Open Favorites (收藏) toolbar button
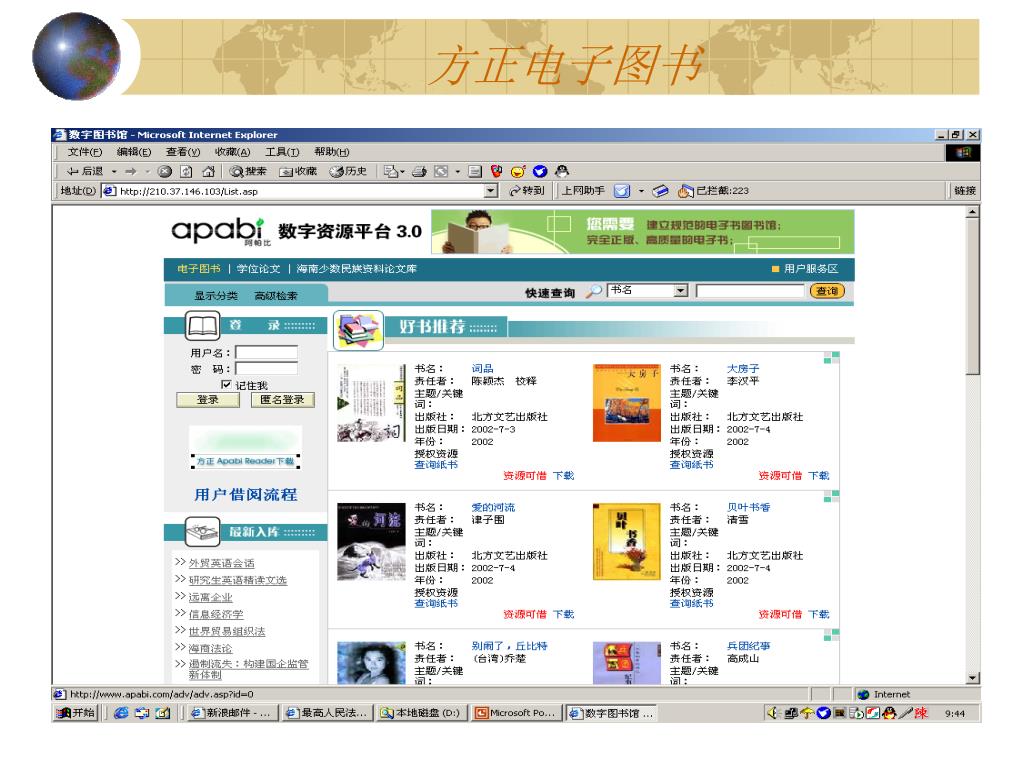 tap(298, 171)
